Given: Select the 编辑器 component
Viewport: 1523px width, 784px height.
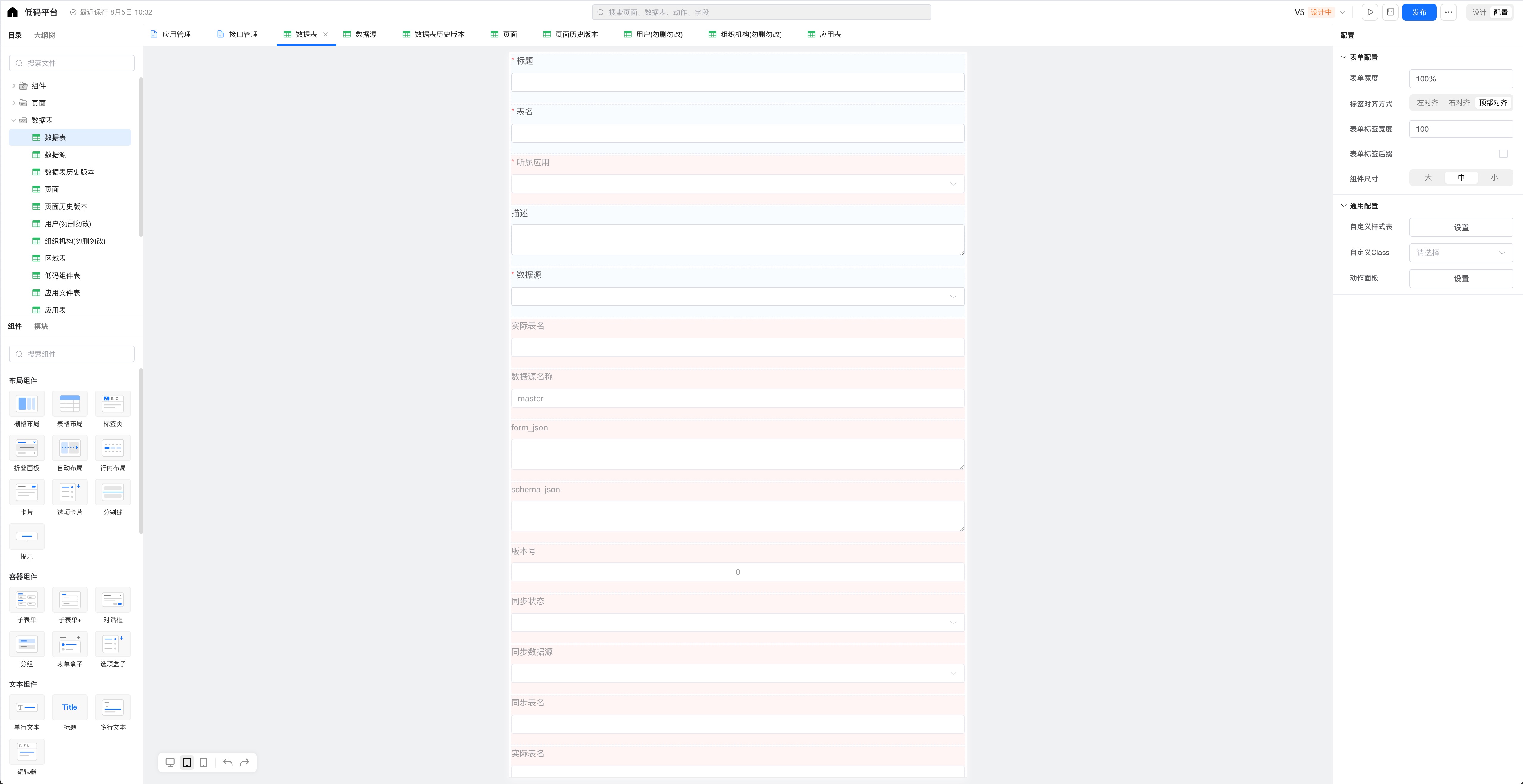Looking at the screenshot, I should [26, 757].
